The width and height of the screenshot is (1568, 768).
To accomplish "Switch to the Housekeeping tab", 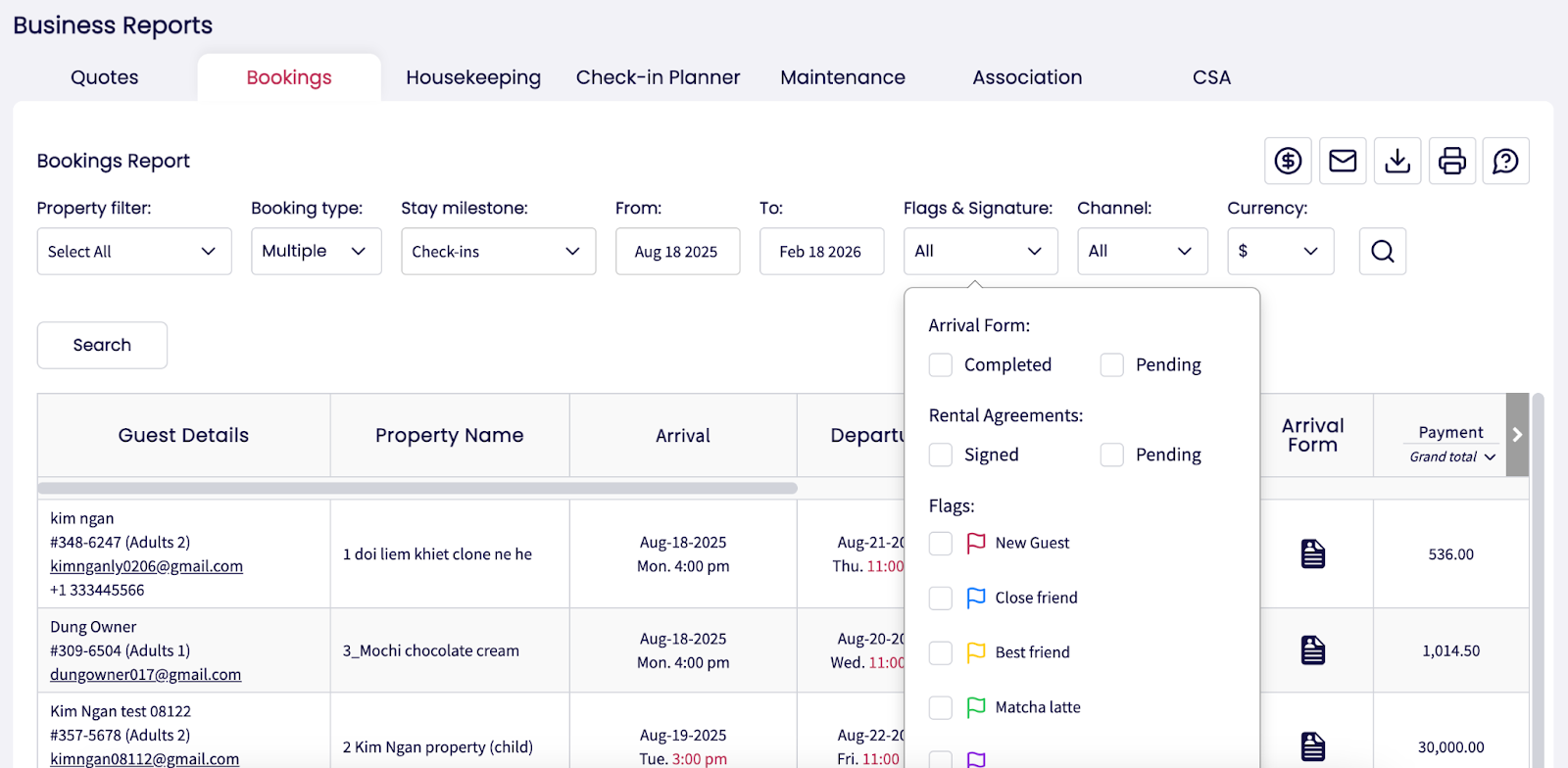I will pos(473,77).
